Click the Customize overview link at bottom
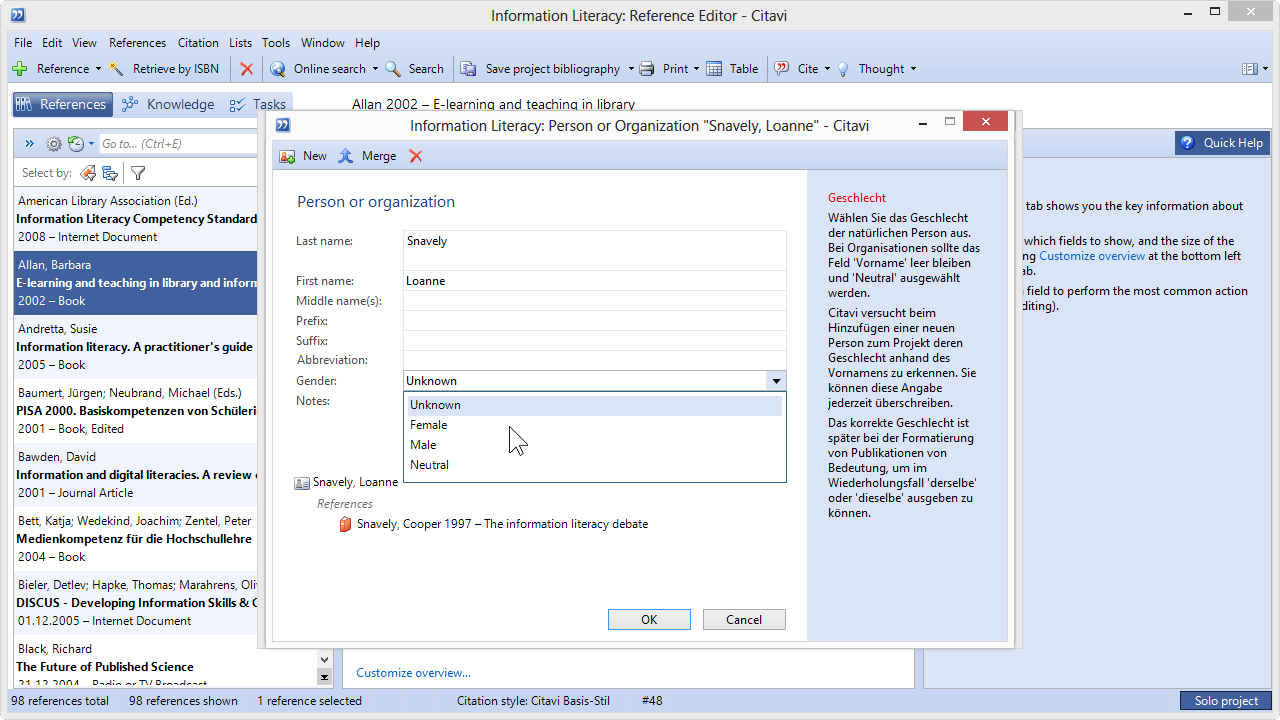The width and height of the screenshot is (1280, 720). [x=413, y=673]
